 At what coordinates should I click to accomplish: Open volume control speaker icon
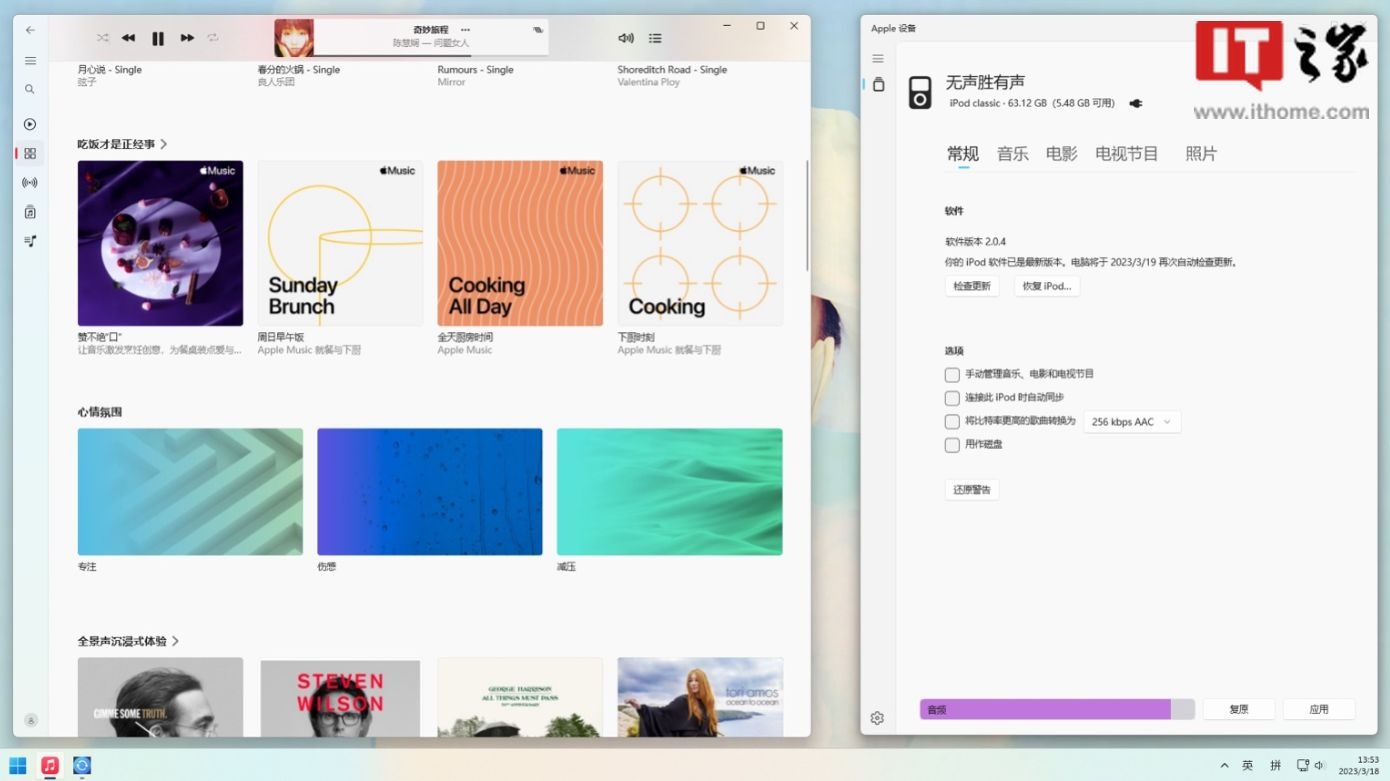(626, 38)
